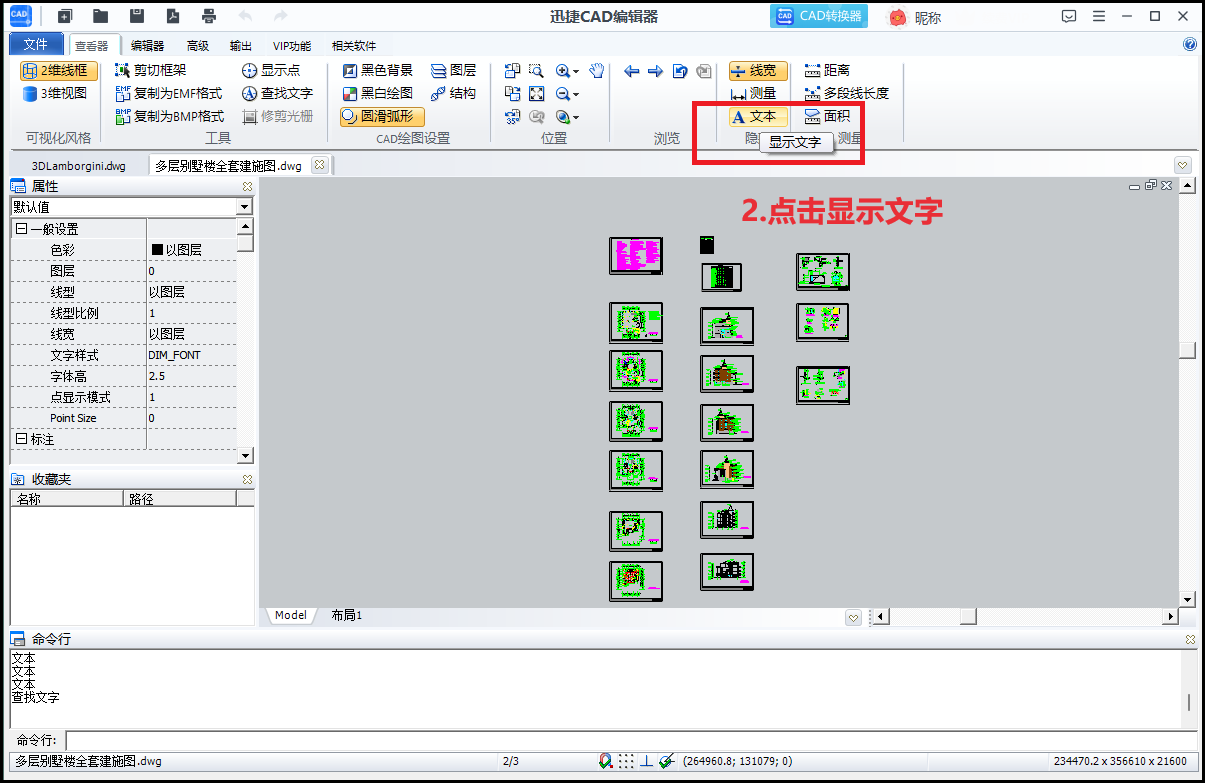Click 复制为BMP格式 copy tool
The height and width of the screenshot is (783, 1205).
pos(169,116)
